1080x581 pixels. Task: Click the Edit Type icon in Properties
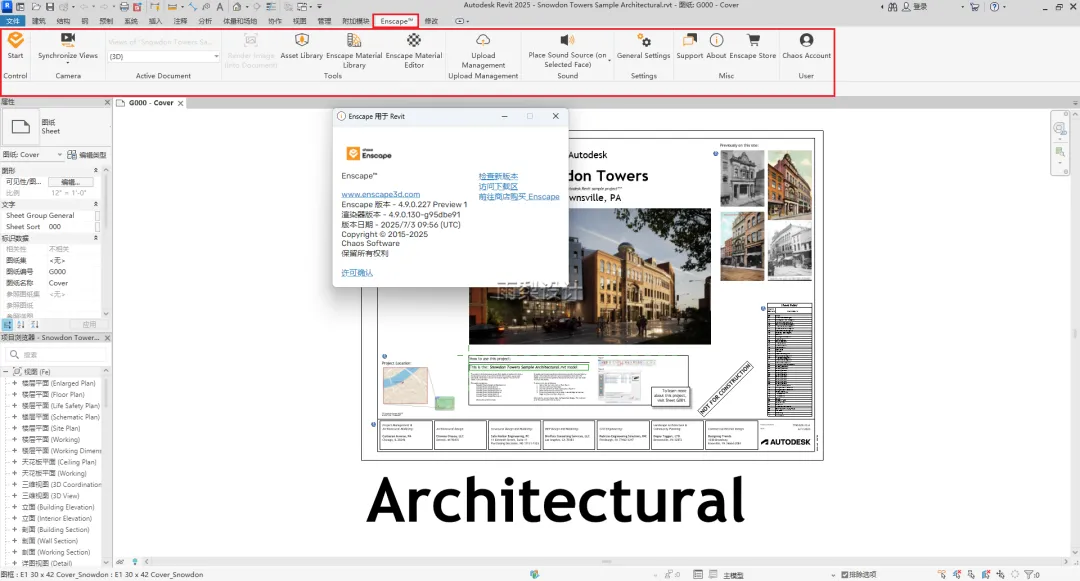[x=71, y=155]
